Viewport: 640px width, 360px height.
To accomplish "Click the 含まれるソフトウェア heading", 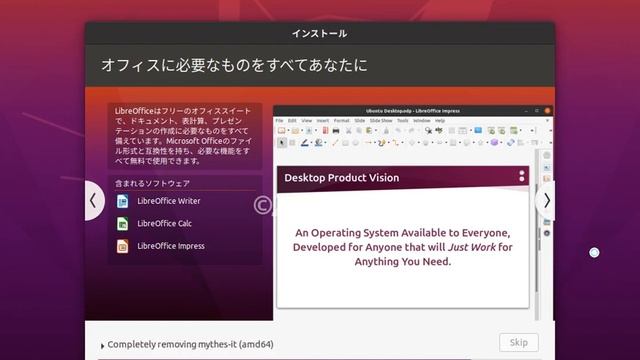I will coord(152,183).
